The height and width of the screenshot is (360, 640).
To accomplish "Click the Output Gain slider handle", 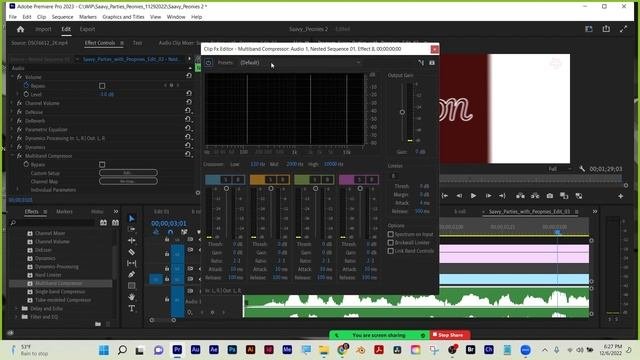I will pyautogui.click(x=402, y=112).
